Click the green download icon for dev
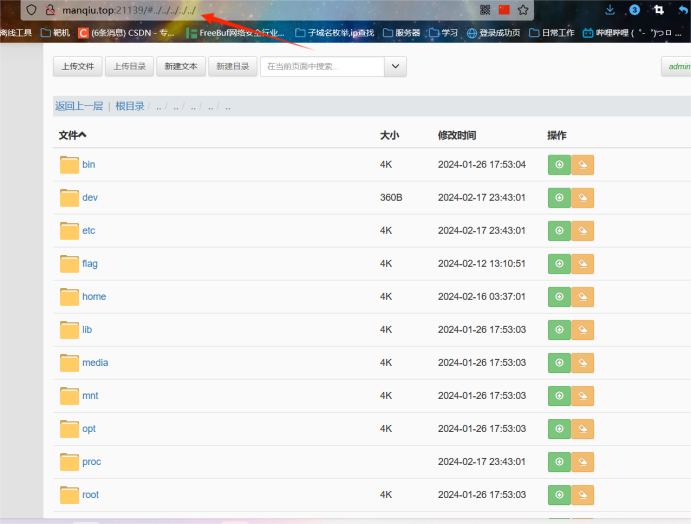The width and height of the screenshot is (691, 524). tap(559, 198)
